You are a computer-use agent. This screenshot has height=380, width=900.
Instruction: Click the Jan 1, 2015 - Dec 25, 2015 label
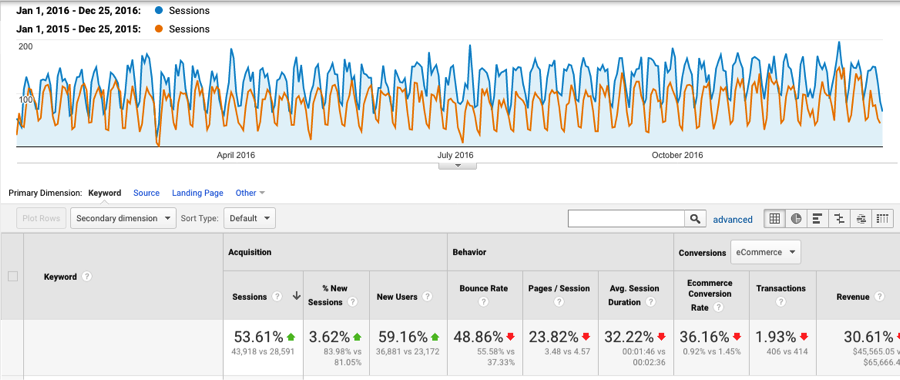click(x=79, y=29)
